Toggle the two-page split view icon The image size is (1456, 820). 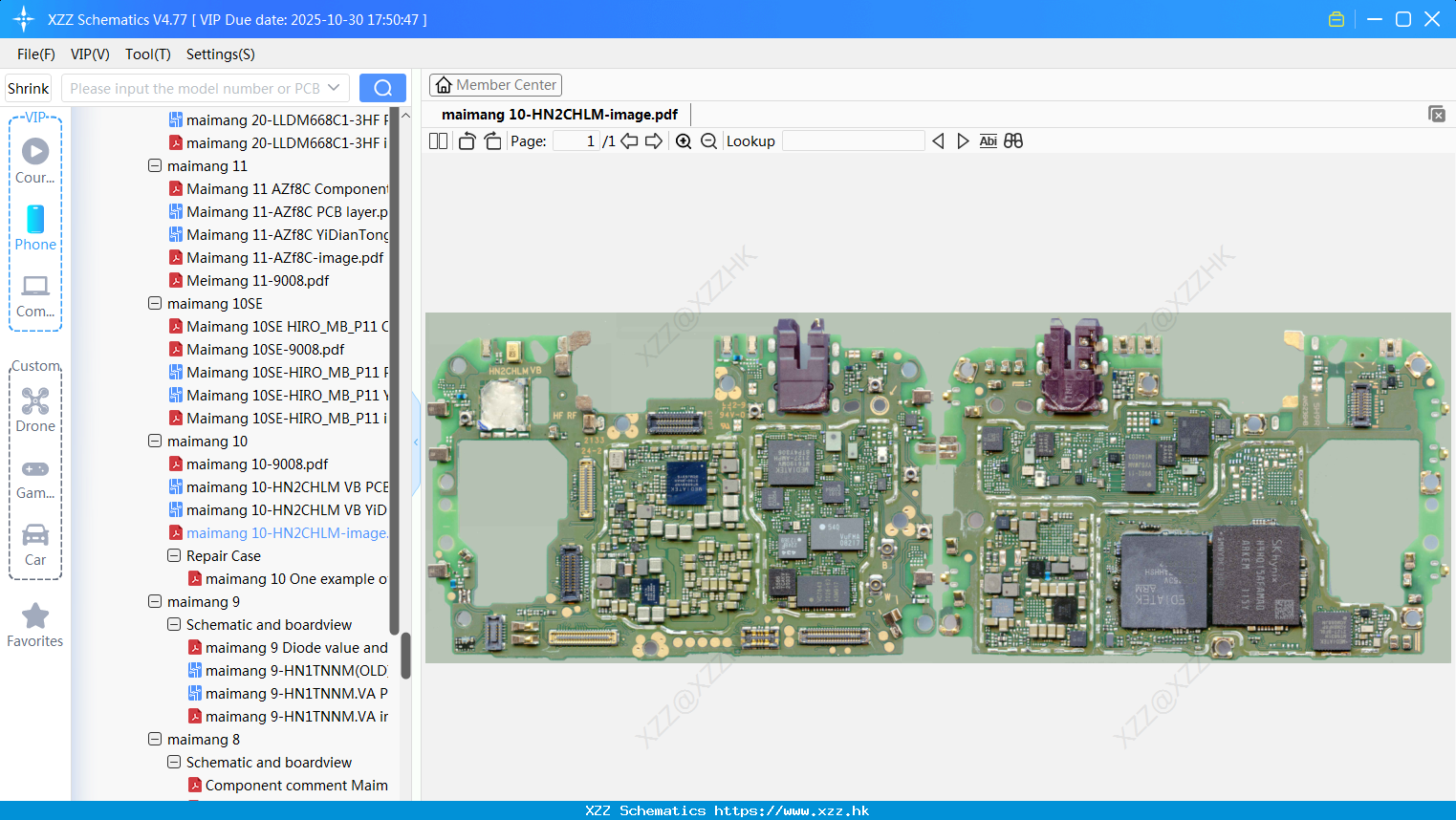click(x=438, y=141)
